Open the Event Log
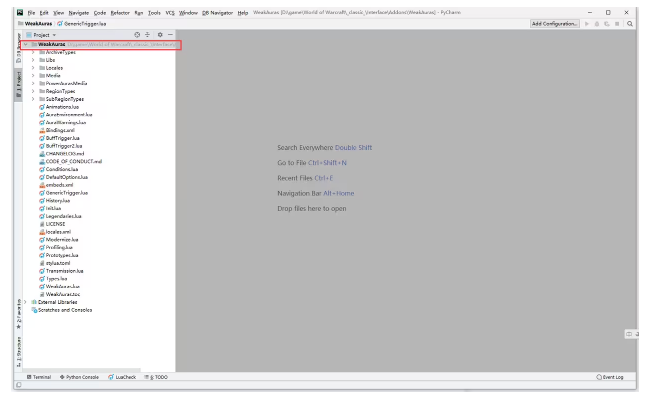This screenshot has height=398, width=655. pyautogui.click(x=610, y=377)
